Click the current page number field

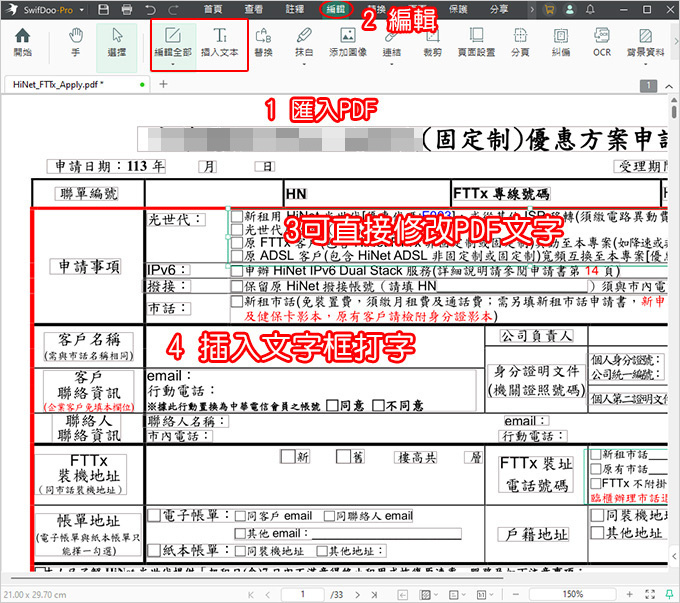(303, 594)
